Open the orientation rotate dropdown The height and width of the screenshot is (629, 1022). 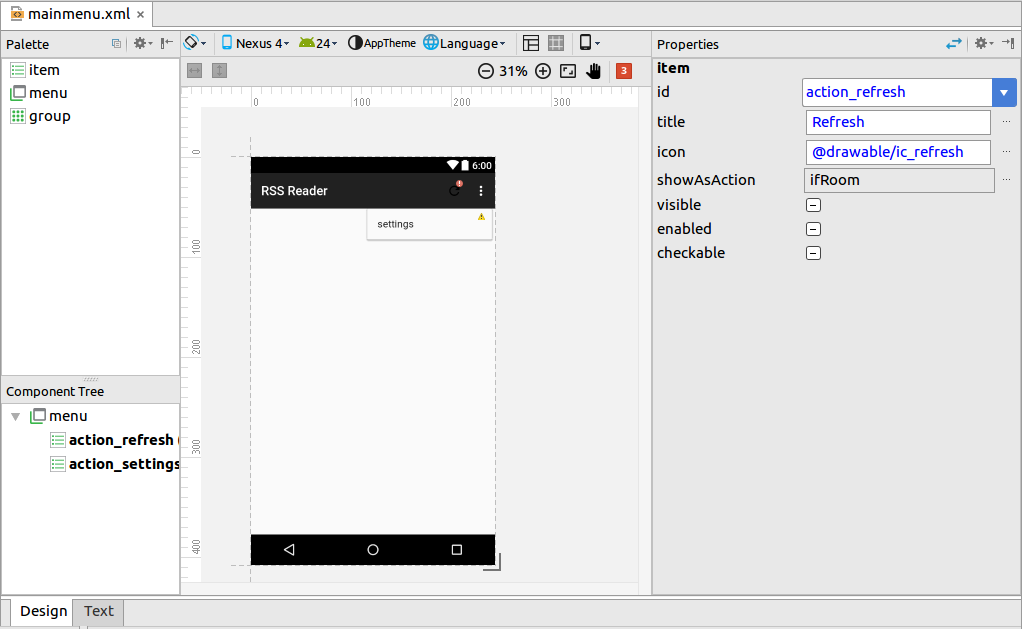(194, 43)
